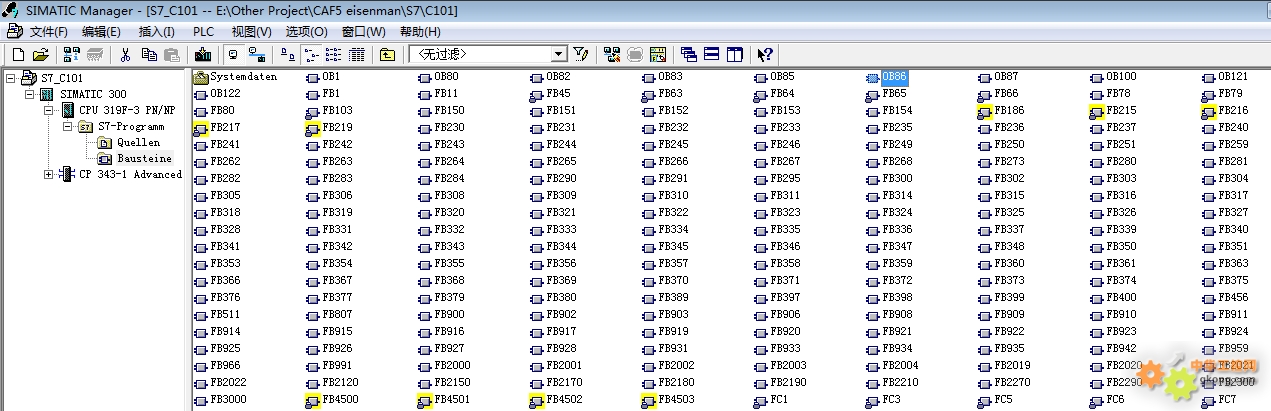
Task: Open the 窗口(W) menu
Action: point(363,31)
